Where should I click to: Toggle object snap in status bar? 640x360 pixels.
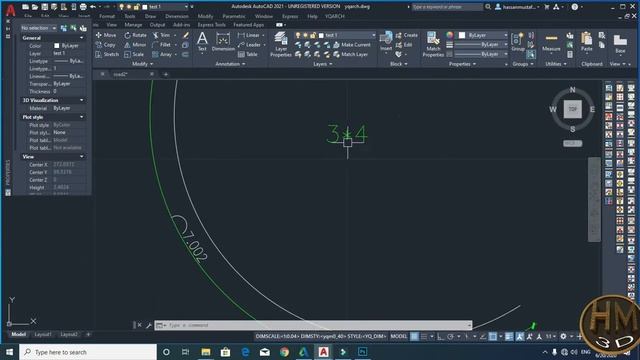493,336
